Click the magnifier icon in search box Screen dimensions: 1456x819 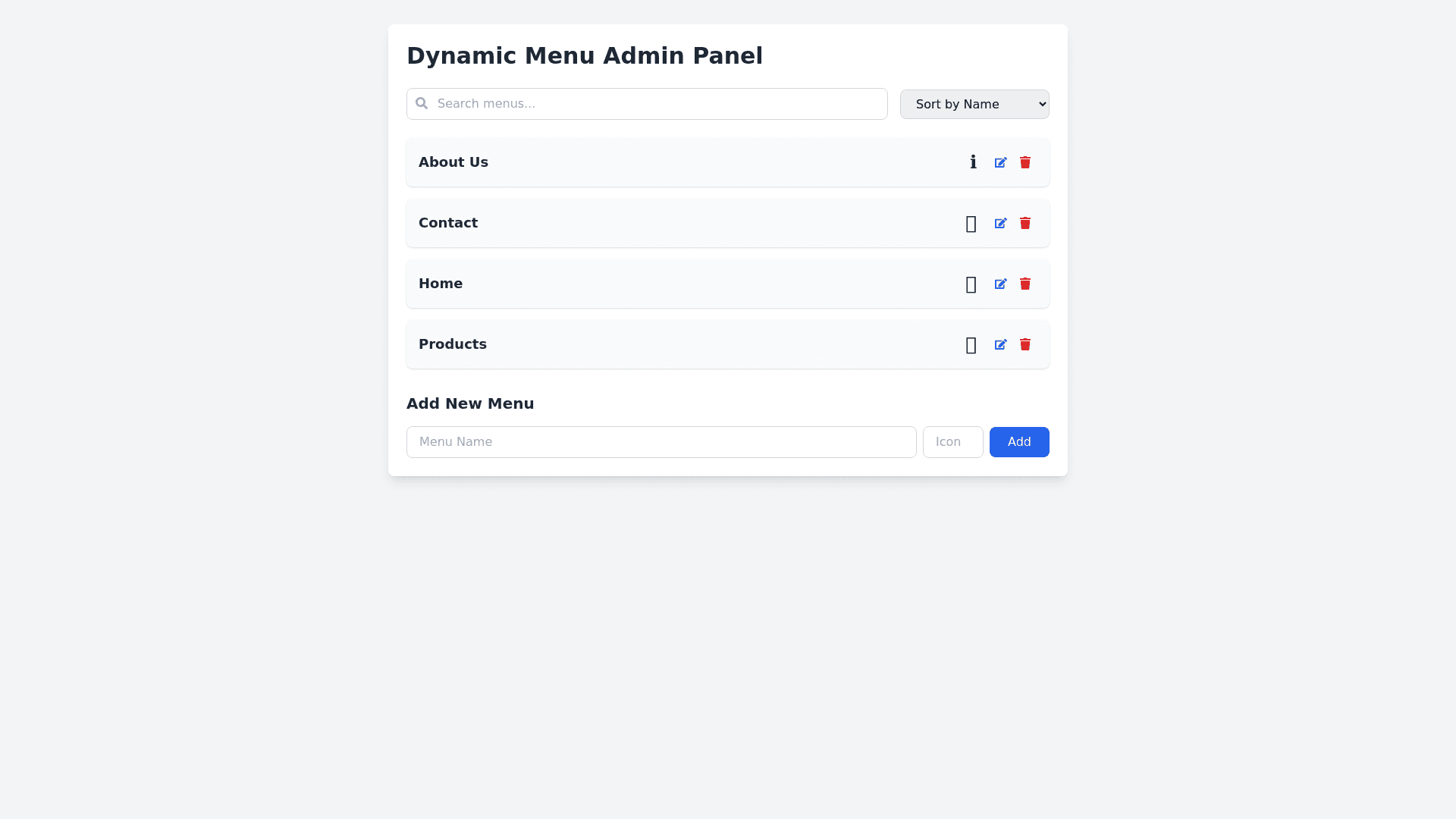[422, 103]
